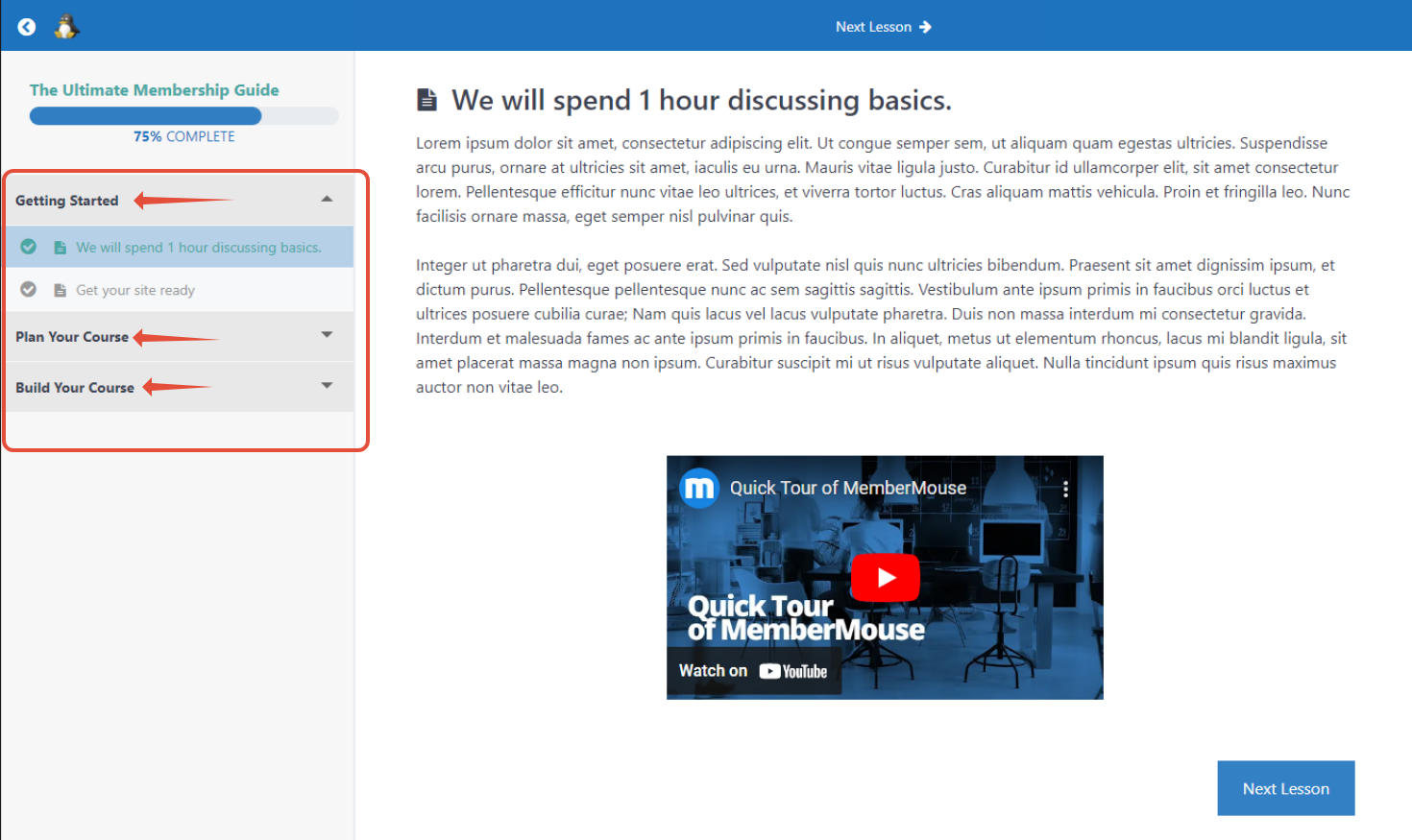Toggle completion check for discussing basics lesson
Image resolution: width=1412 pixels, height=840 pixels.
29,247
